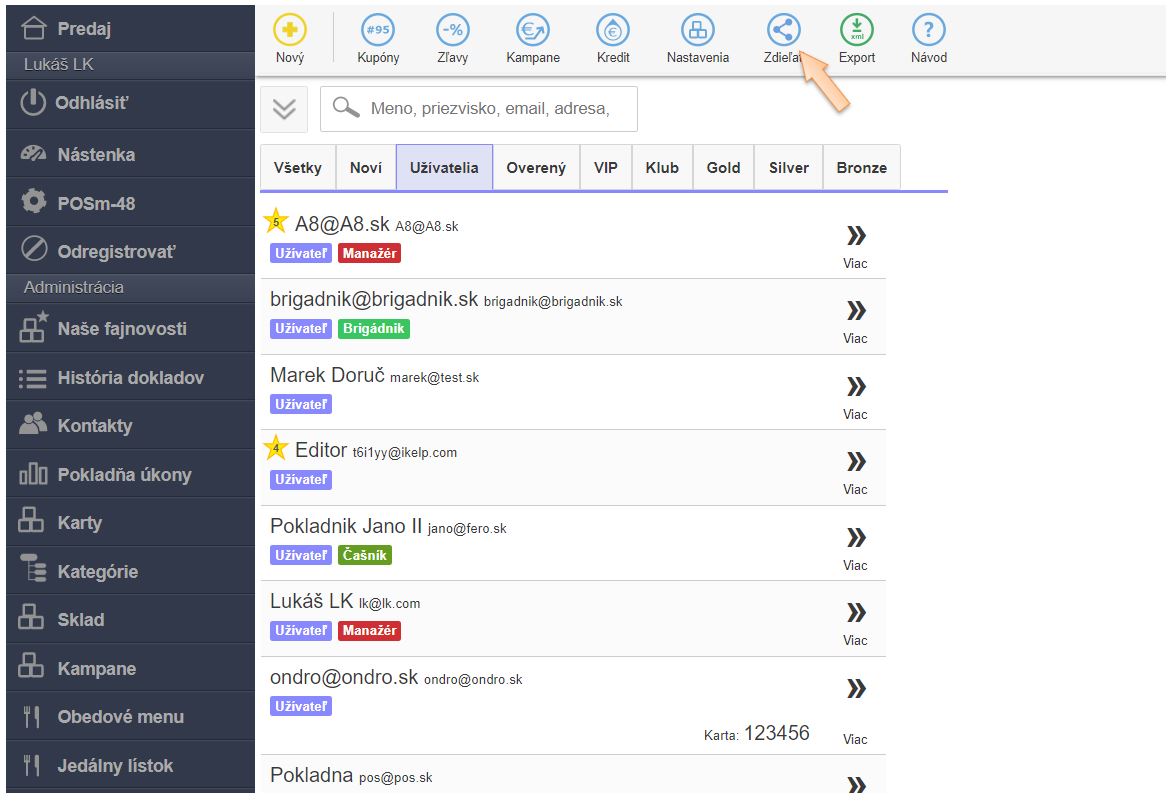
Task: Open the Nastavenia settings icon
Action: coord(698,30)
